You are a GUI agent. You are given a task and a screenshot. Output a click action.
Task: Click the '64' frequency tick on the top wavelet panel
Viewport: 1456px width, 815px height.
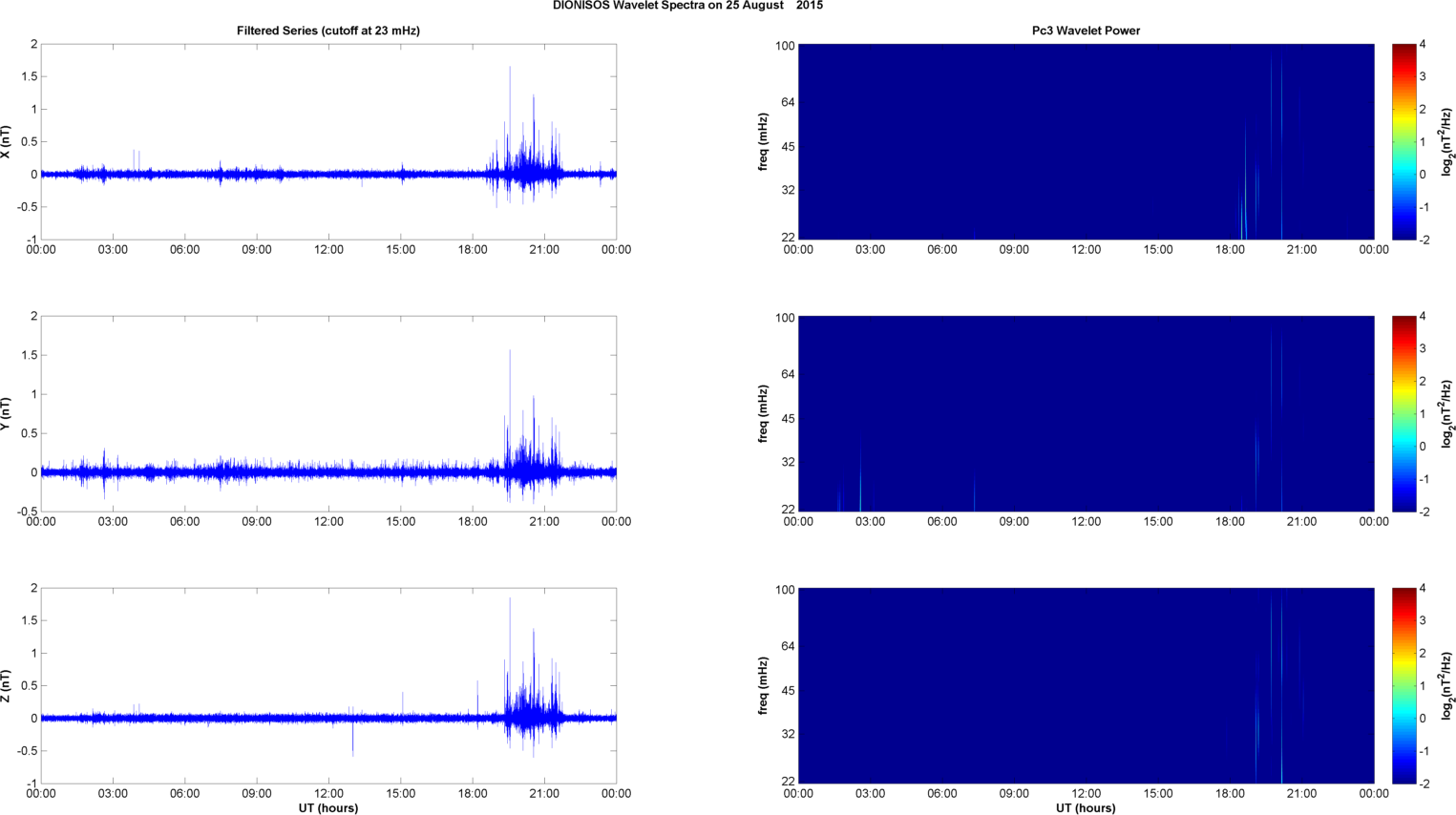pyautogui.click(x=788, y=103)
